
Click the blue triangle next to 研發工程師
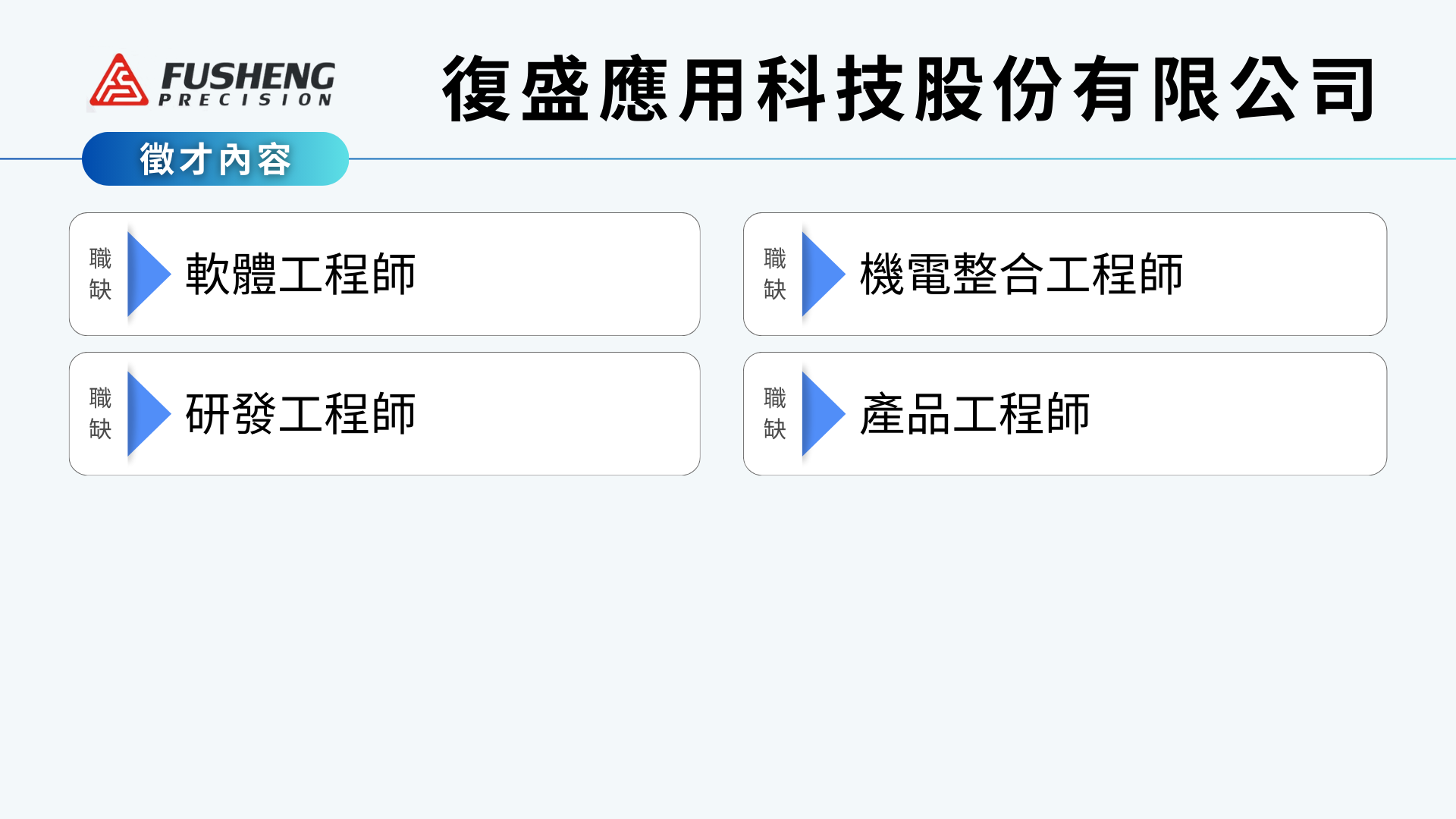coord(147,413)
